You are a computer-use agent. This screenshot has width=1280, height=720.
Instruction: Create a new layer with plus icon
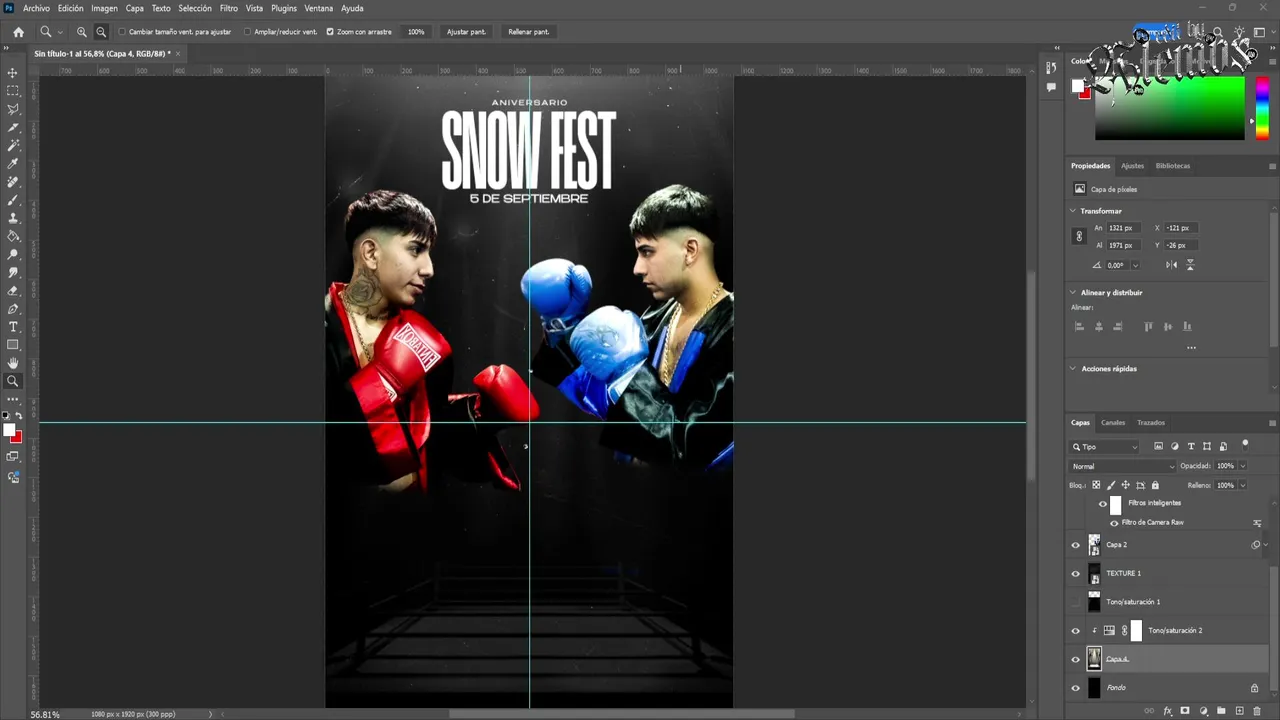coord(1239,711)
